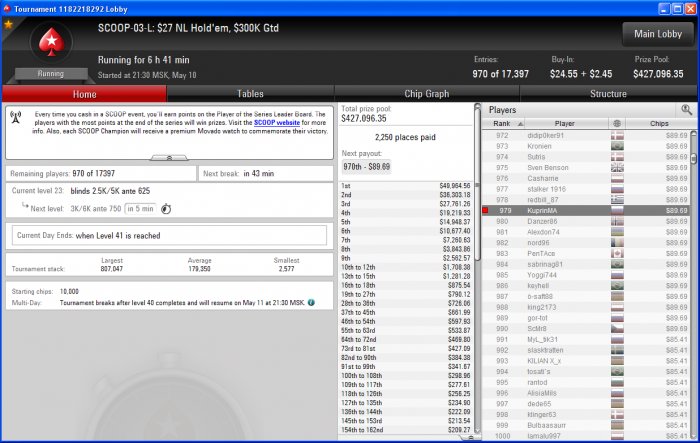
Task: Click the players list scroll up arrow
Action: click(x=693, y=134)
